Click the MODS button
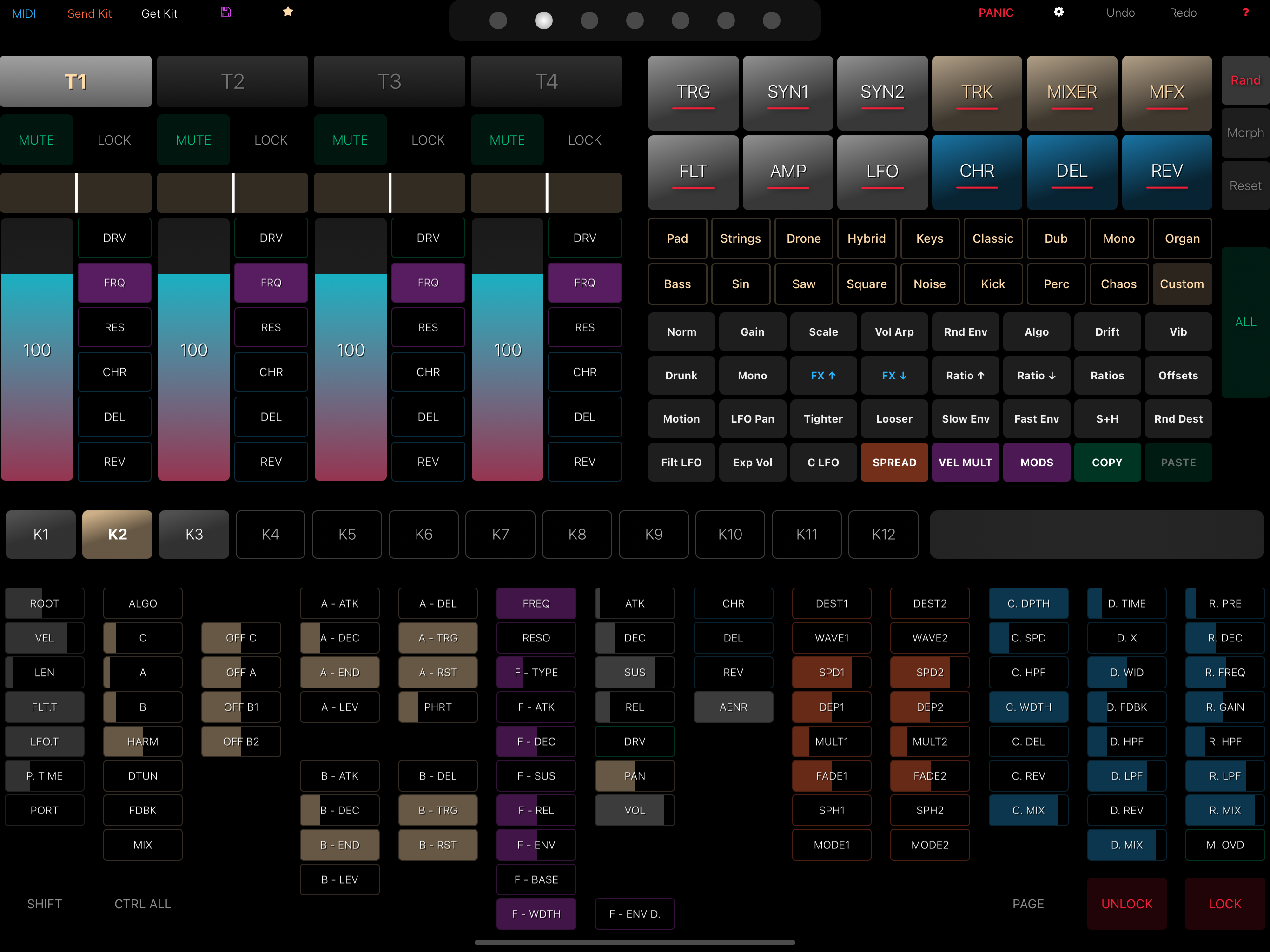This screenshot has height=952, width=1270. [x=1036, y=462]
